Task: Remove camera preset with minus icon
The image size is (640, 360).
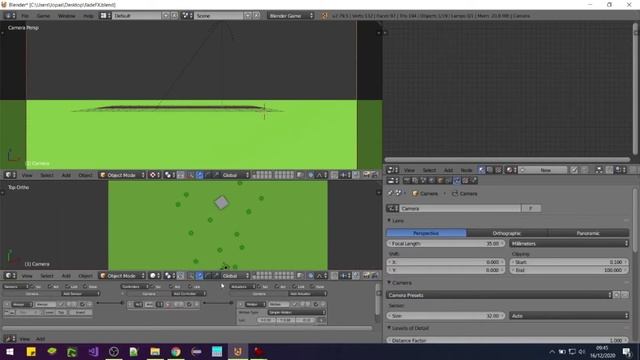Action: coord(625,295)
